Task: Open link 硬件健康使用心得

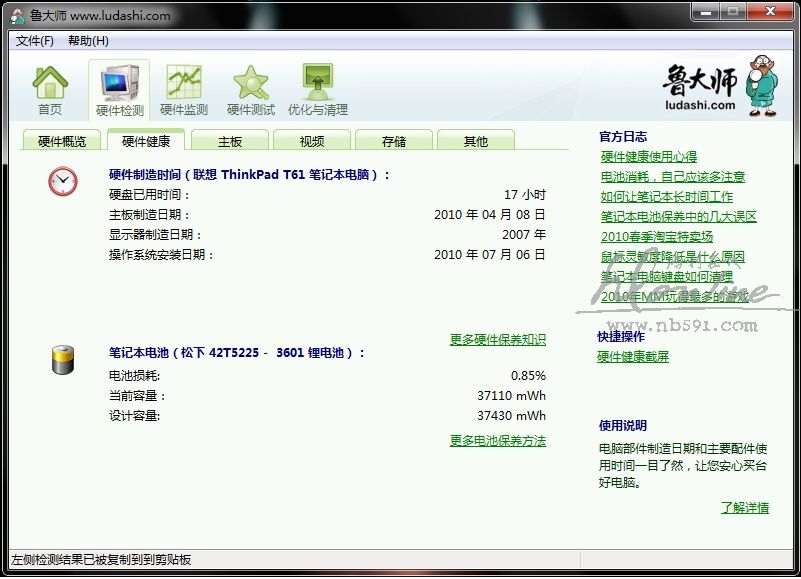Action: point(649,156)
